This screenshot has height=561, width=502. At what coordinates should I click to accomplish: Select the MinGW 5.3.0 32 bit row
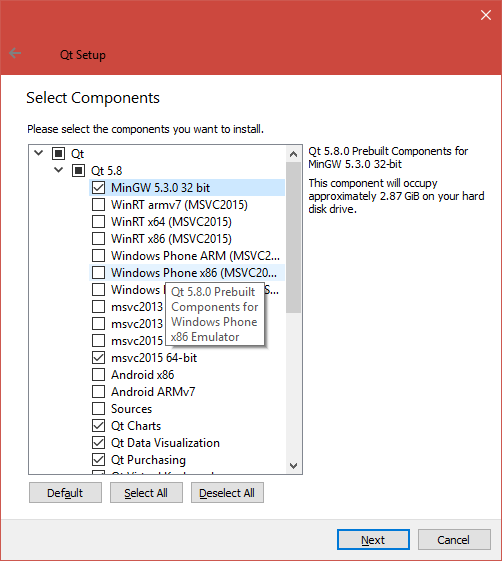187,187
